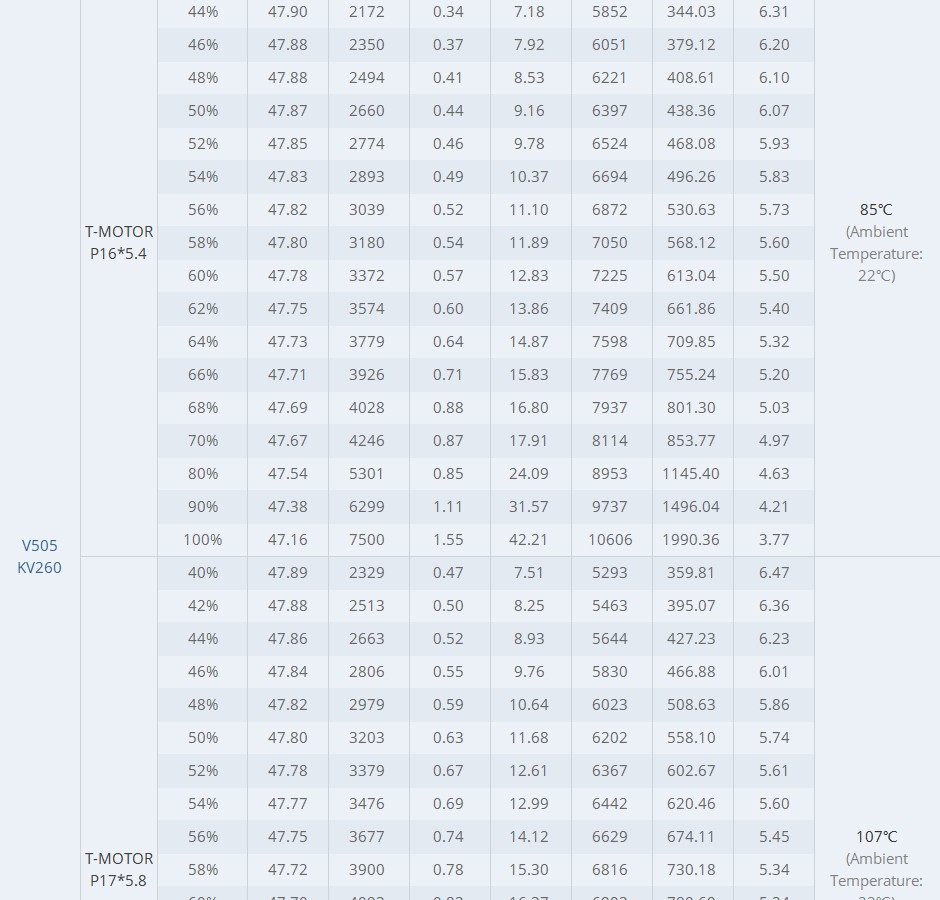940x900 pixels.
Task: Select the 70% throttle cell
Action: 202,441
